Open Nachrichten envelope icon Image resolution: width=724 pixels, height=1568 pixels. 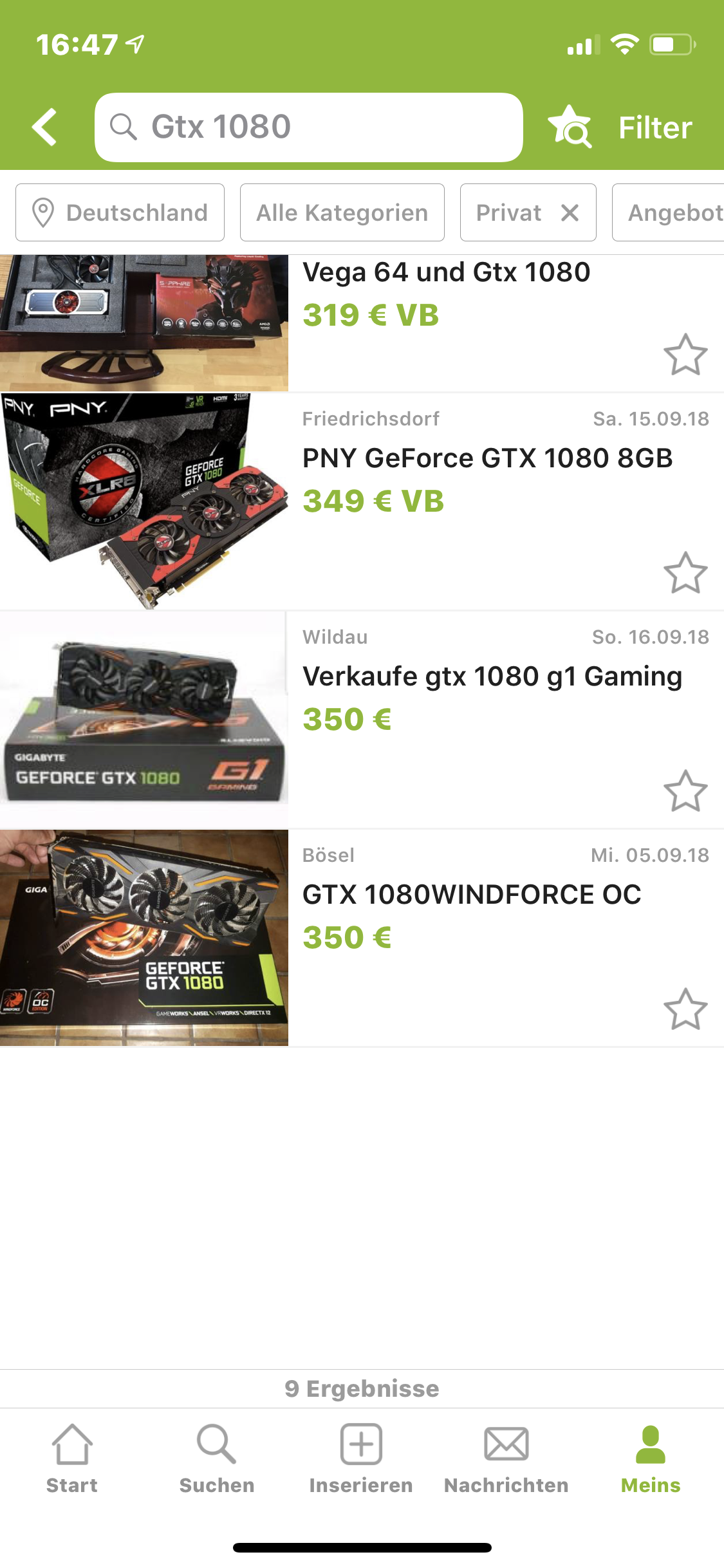[x=506, y=1444]
